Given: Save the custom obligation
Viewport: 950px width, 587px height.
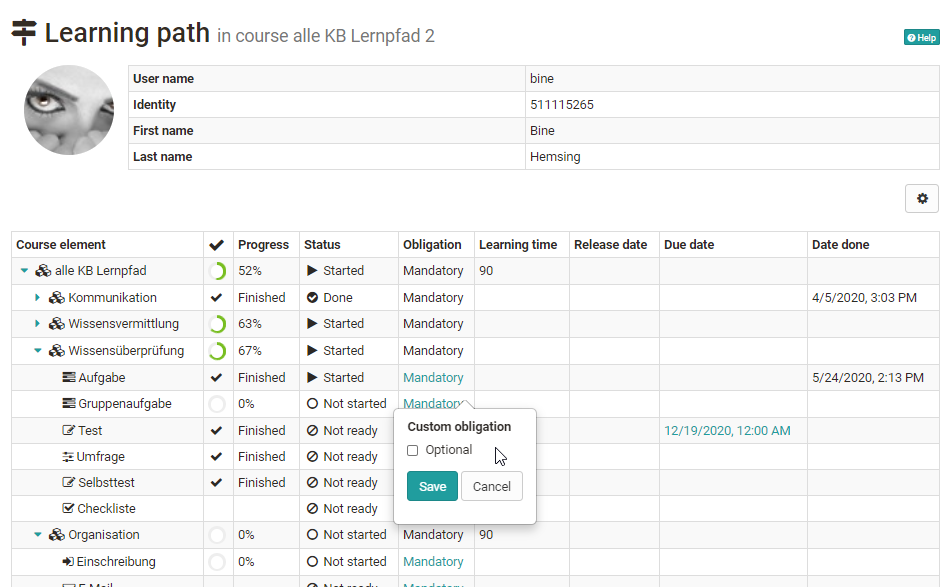Looking at the screenshot, I should 432,487.
